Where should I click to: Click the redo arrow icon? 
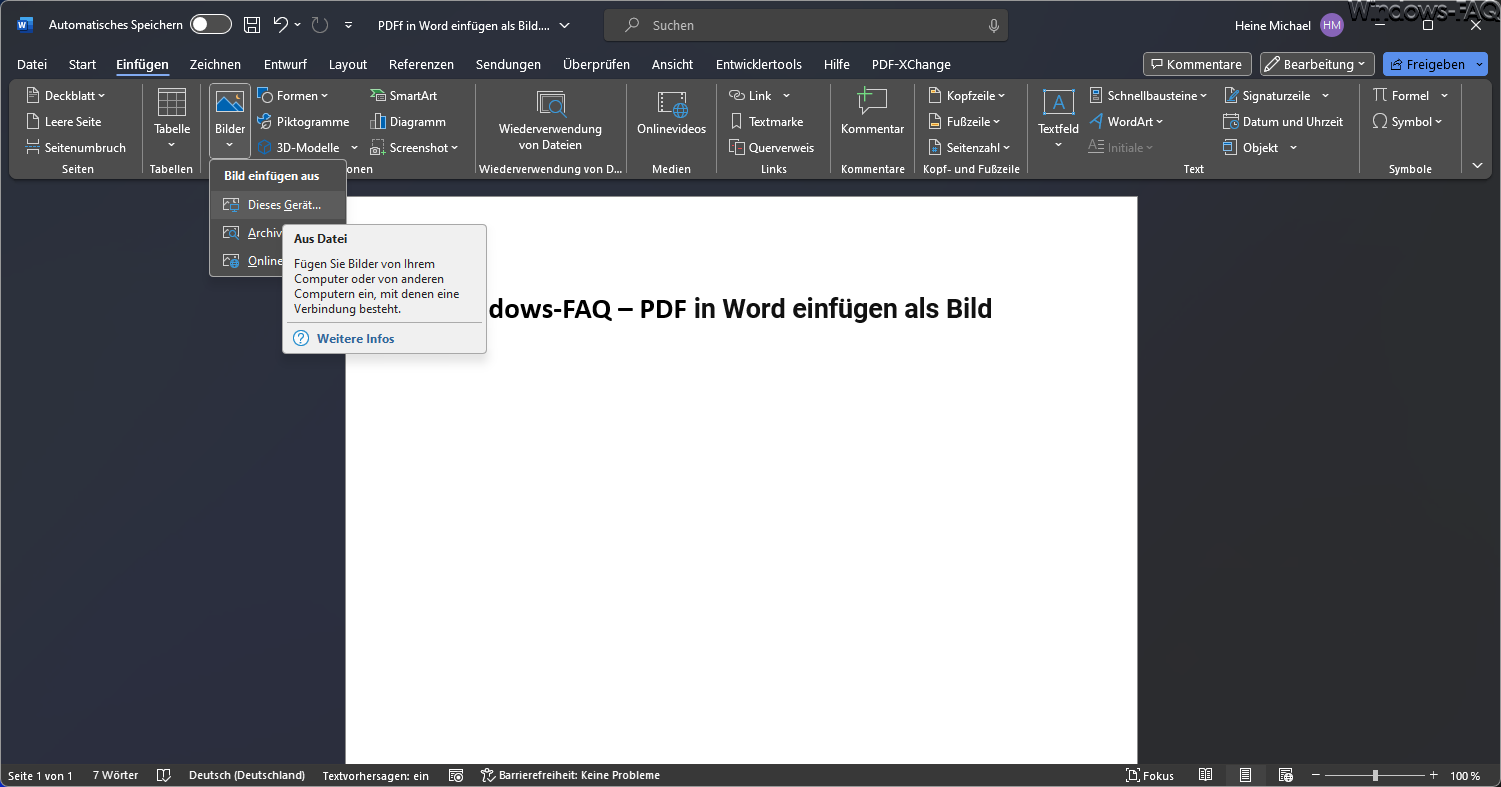[320, 25]
